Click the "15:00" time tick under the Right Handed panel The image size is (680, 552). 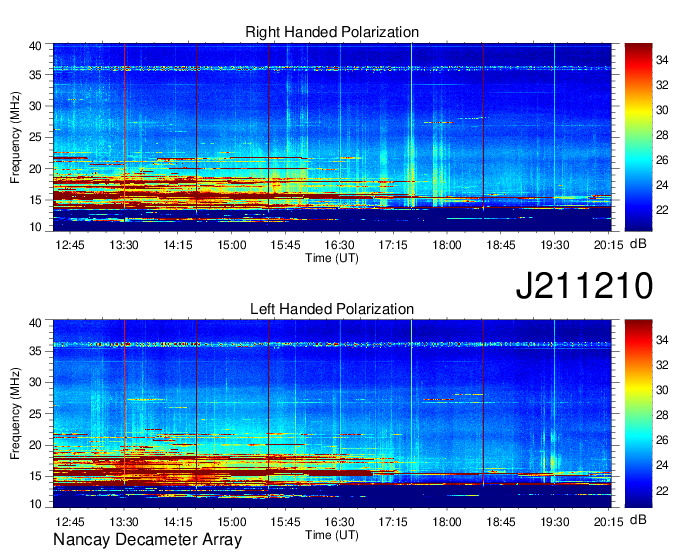[232, 245]
